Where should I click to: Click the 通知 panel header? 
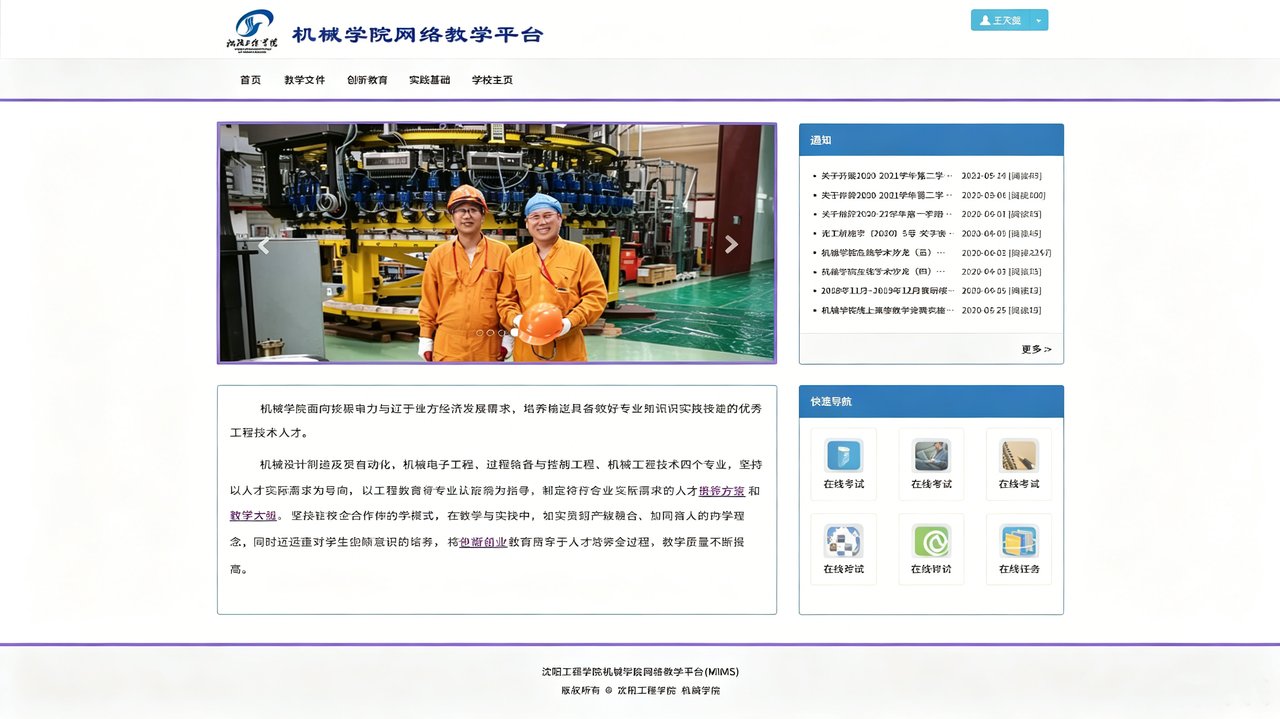[931, 140]
